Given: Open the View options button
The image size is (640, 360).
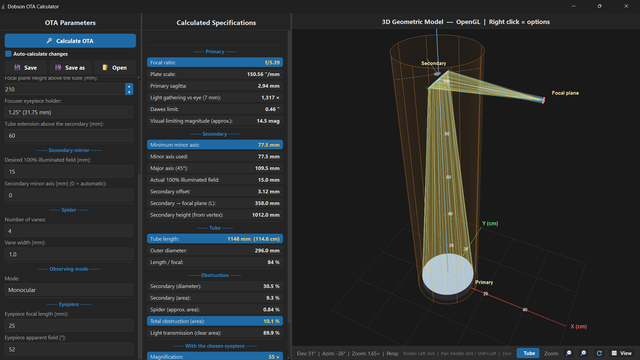Looking at the screenshot, I should pos(622,353).
